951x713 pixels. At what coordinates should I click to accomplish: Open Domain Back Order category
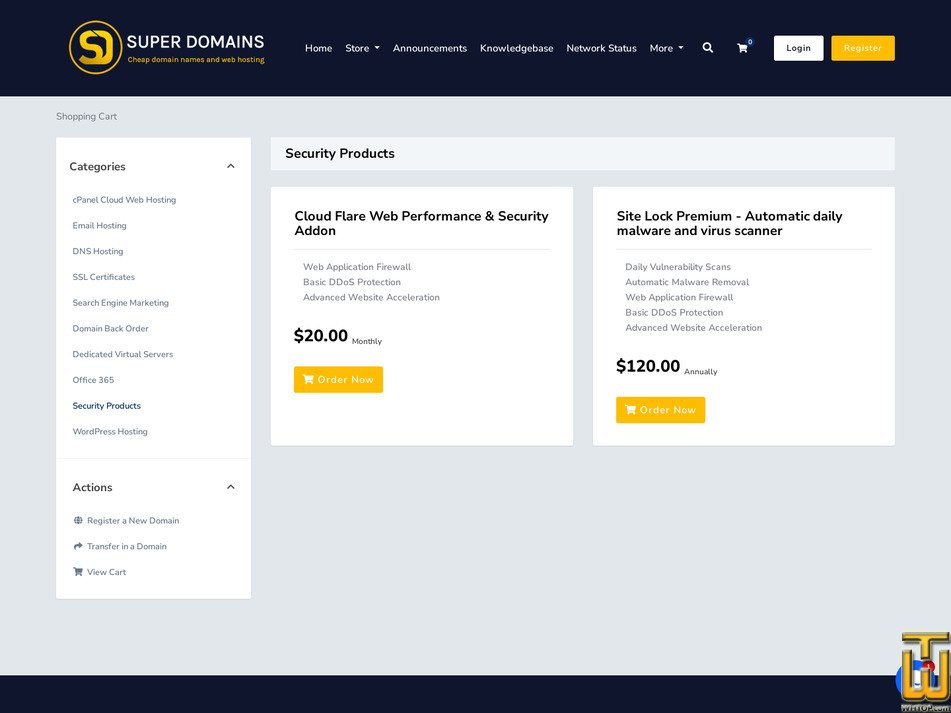pos(110,329)
